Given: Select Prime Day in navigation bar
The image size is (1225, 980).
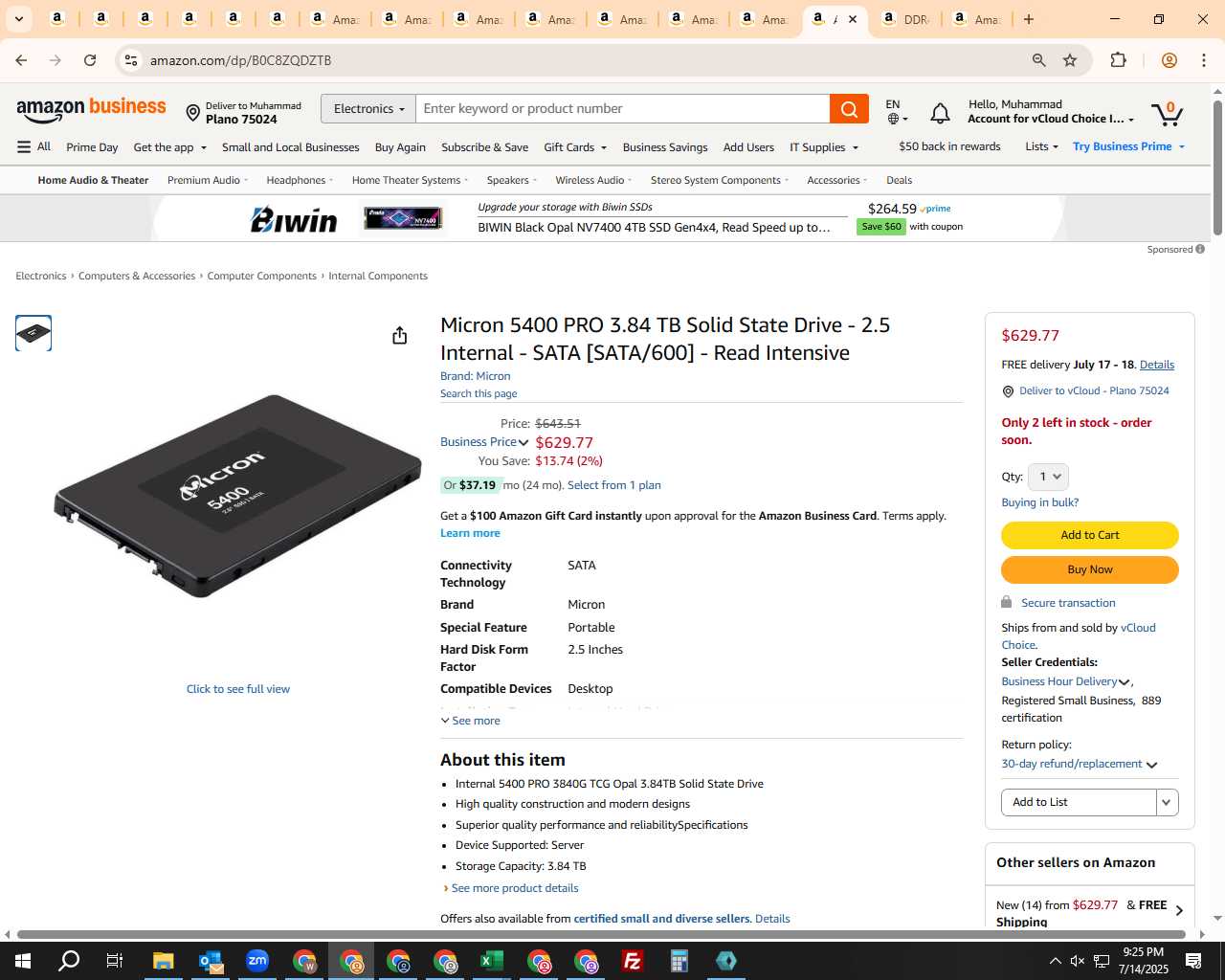Looking at the screenshot, I should 92,147.
